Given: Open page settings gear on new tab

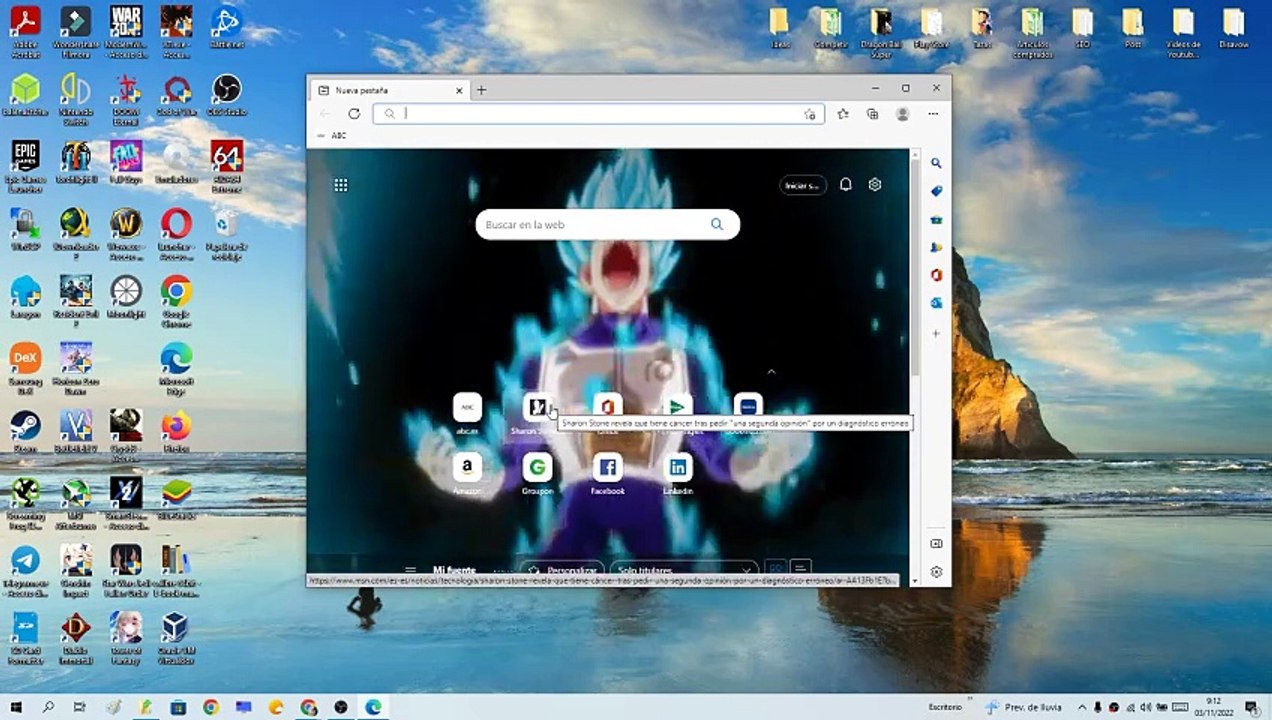Looking at the screenshot, I should pos(875,185).
